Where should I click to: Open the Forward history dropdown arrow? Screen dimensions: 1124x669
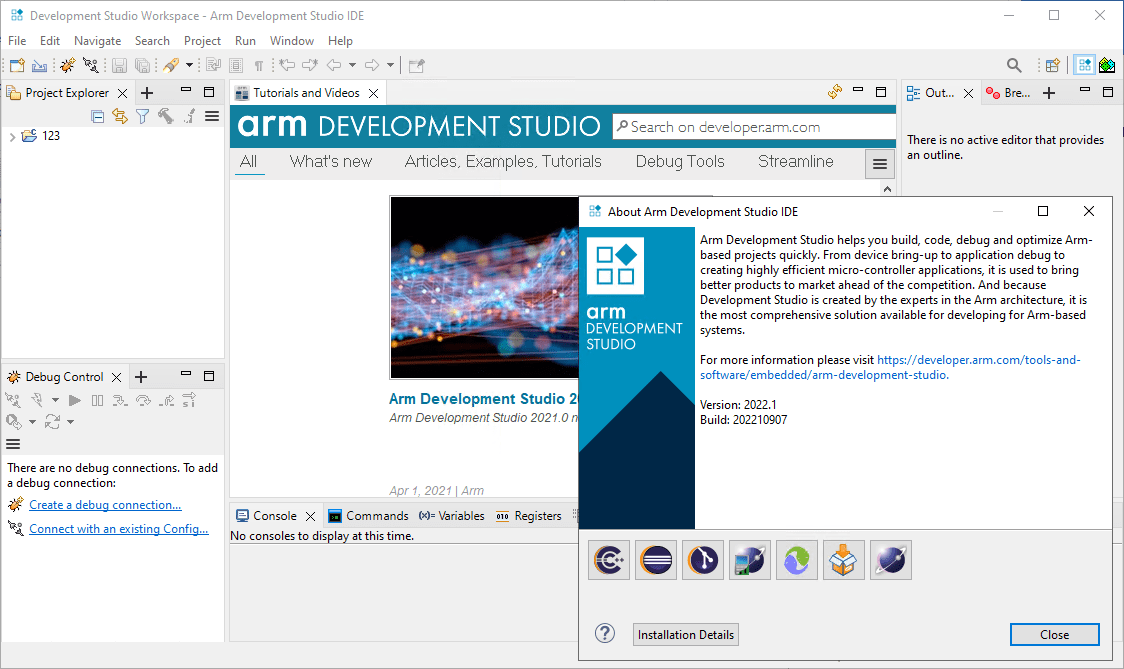click(390, 65)
